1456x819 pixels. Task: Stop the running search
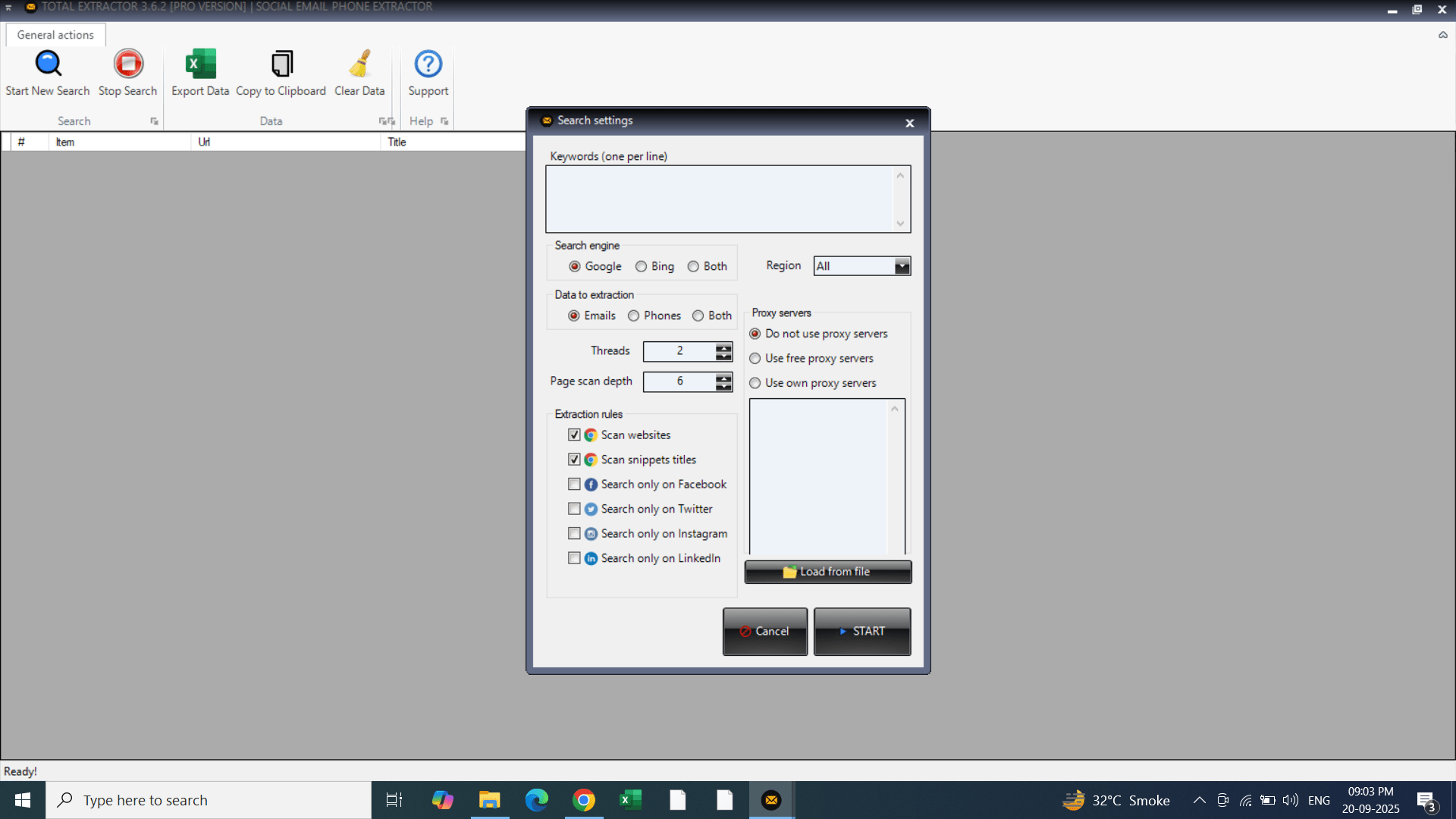(x=127, y=72)
